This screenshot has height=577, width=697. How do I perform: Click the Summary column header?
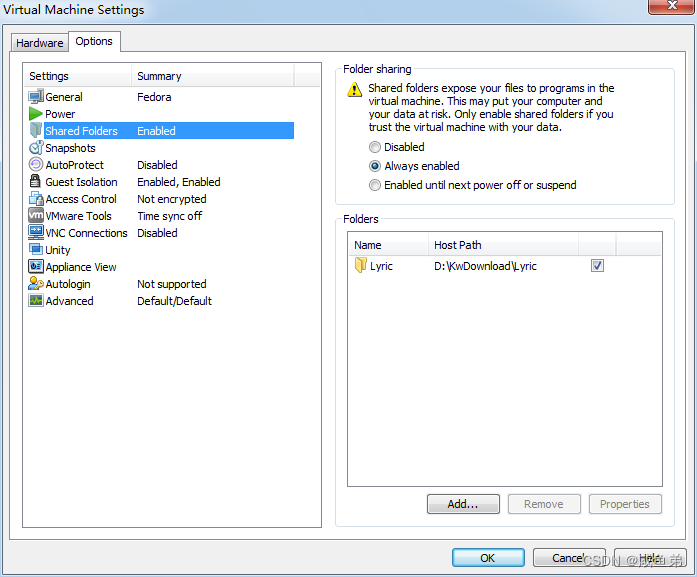click(x=212, y=76)
